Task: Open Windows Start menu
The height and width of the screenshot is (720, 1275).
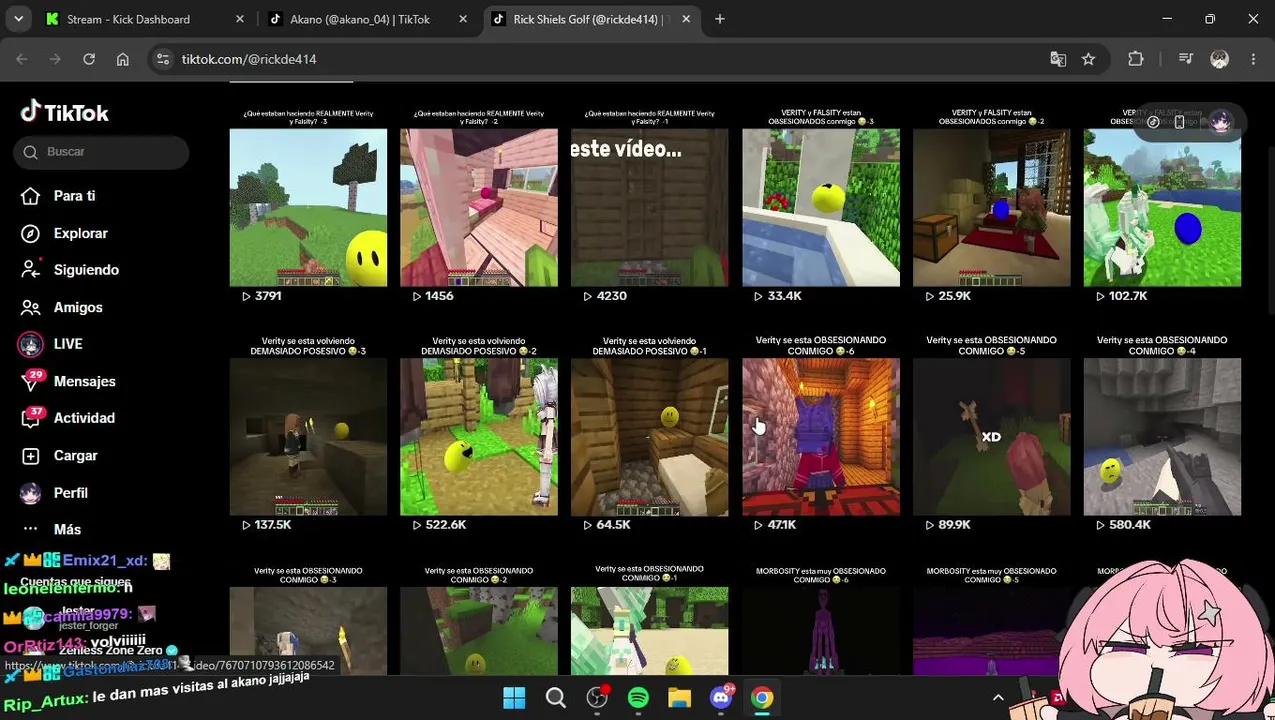Action: pyautogui.click(x=514, y=698)
